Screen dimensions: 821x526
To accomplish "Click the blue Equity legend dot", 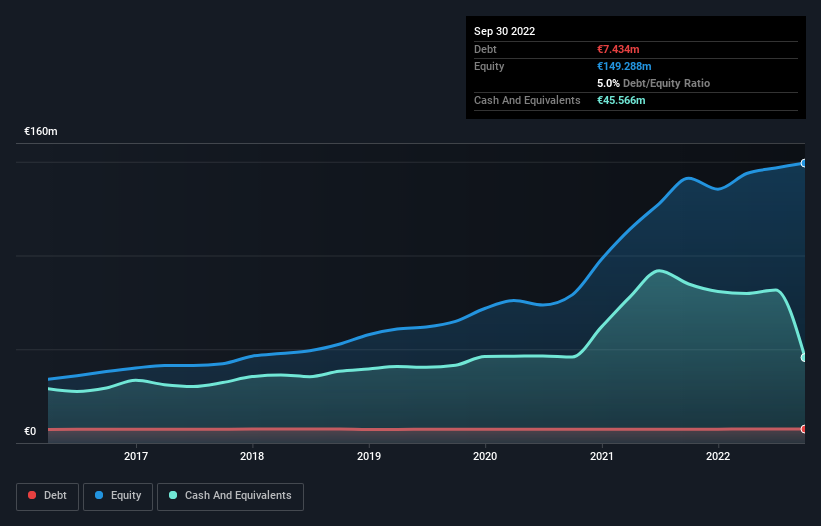I will (x=99, y=495).
